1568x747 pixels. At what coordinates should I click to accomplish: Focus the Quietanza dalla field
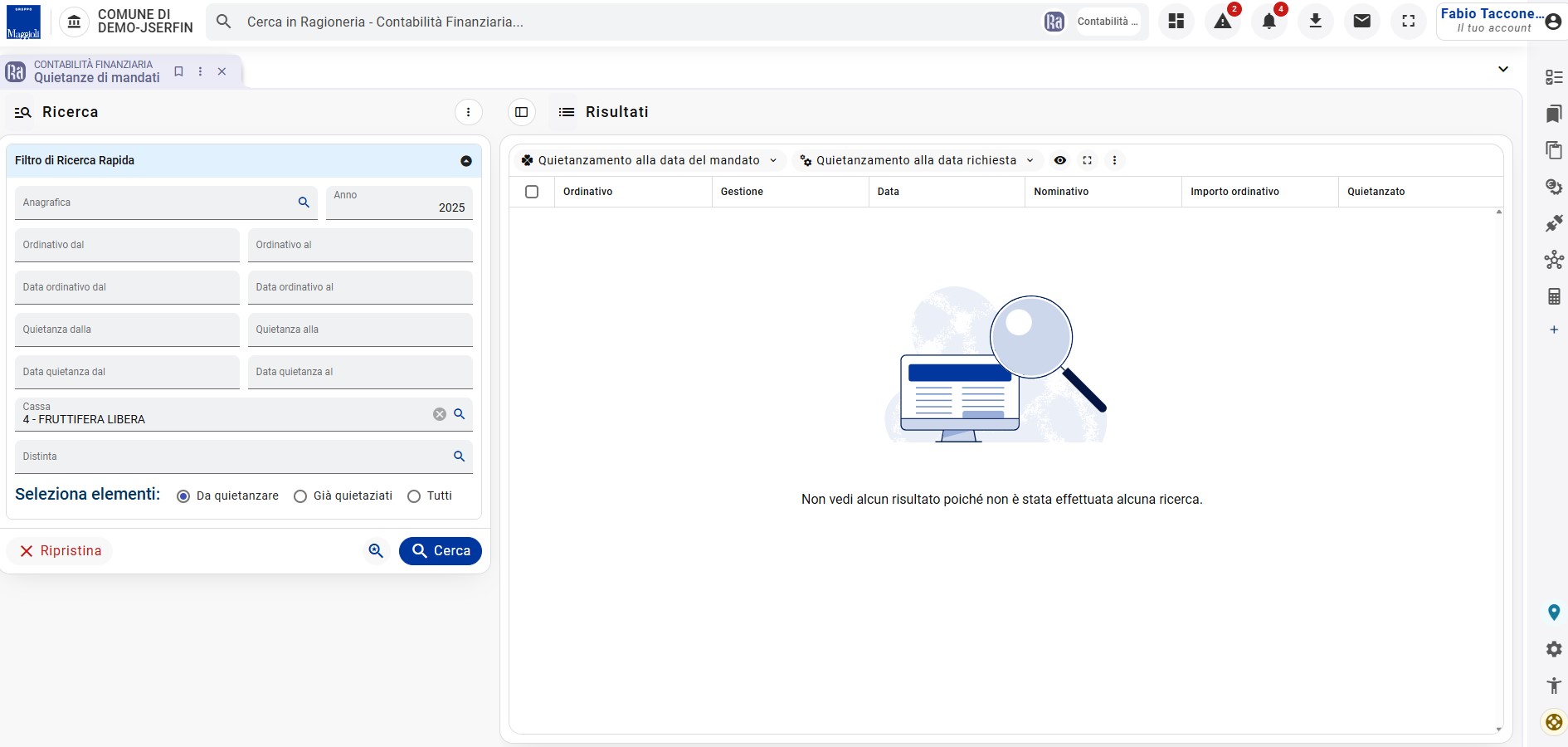point(127,330)
